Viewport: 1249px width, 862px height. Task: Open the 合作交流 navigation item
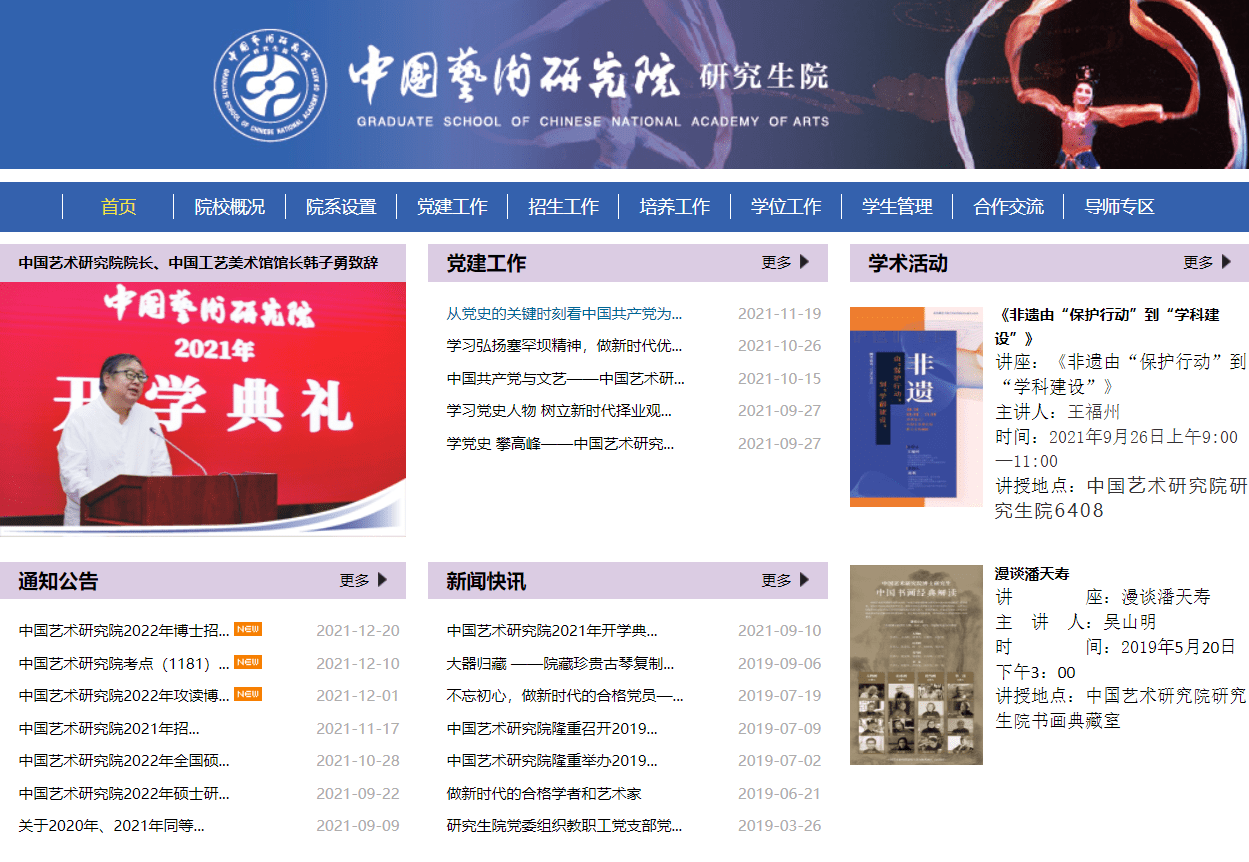tap(1008, 207)
